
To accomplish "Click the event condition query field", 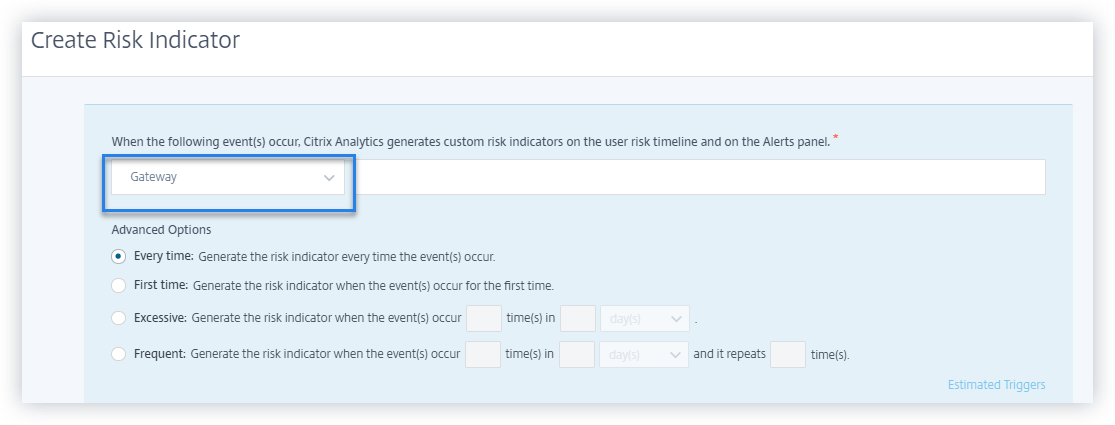I will point(700,178).
